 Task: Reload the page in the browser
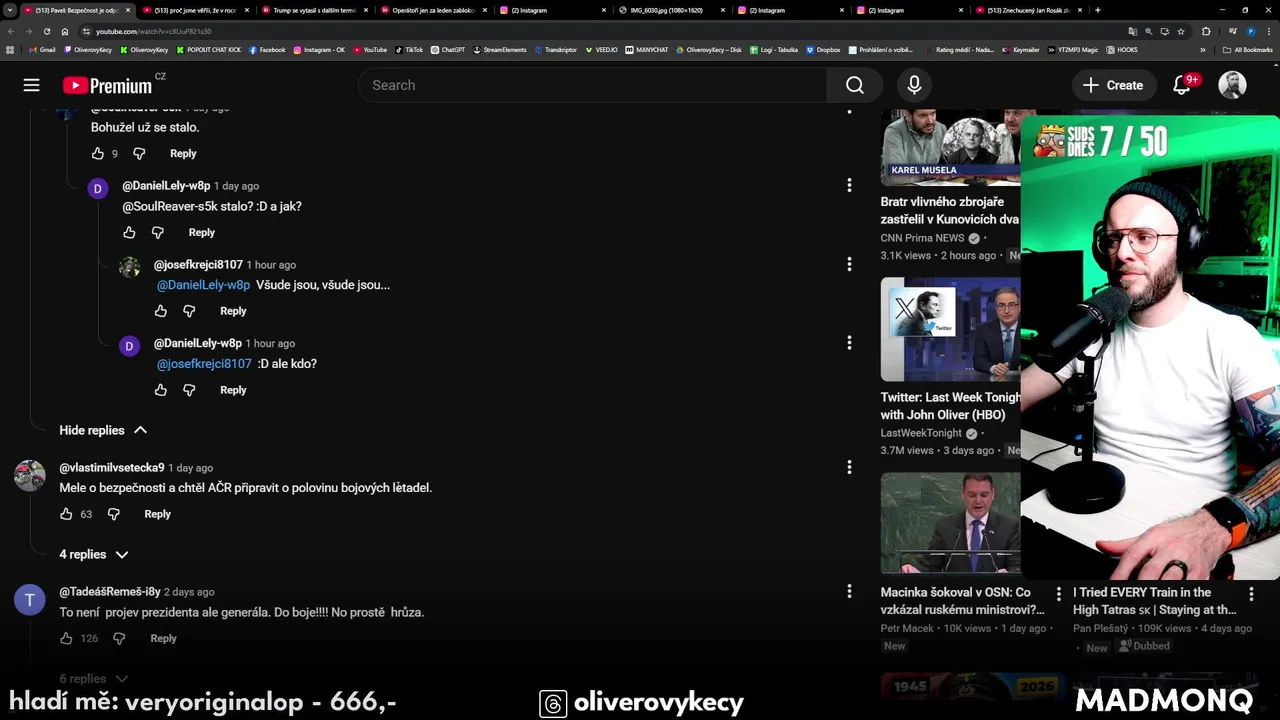tap(47, 31)
